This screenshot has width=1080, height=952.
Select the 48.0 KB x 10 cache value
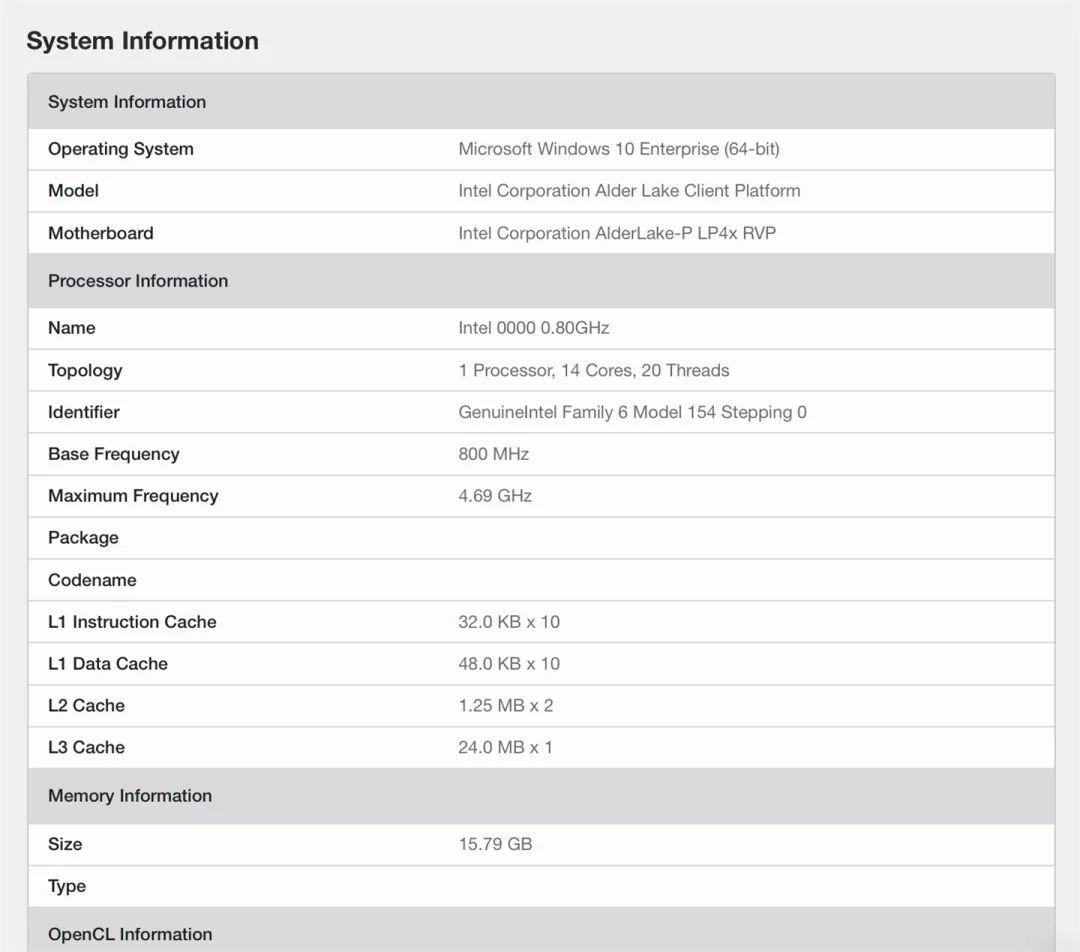point(509,664)
